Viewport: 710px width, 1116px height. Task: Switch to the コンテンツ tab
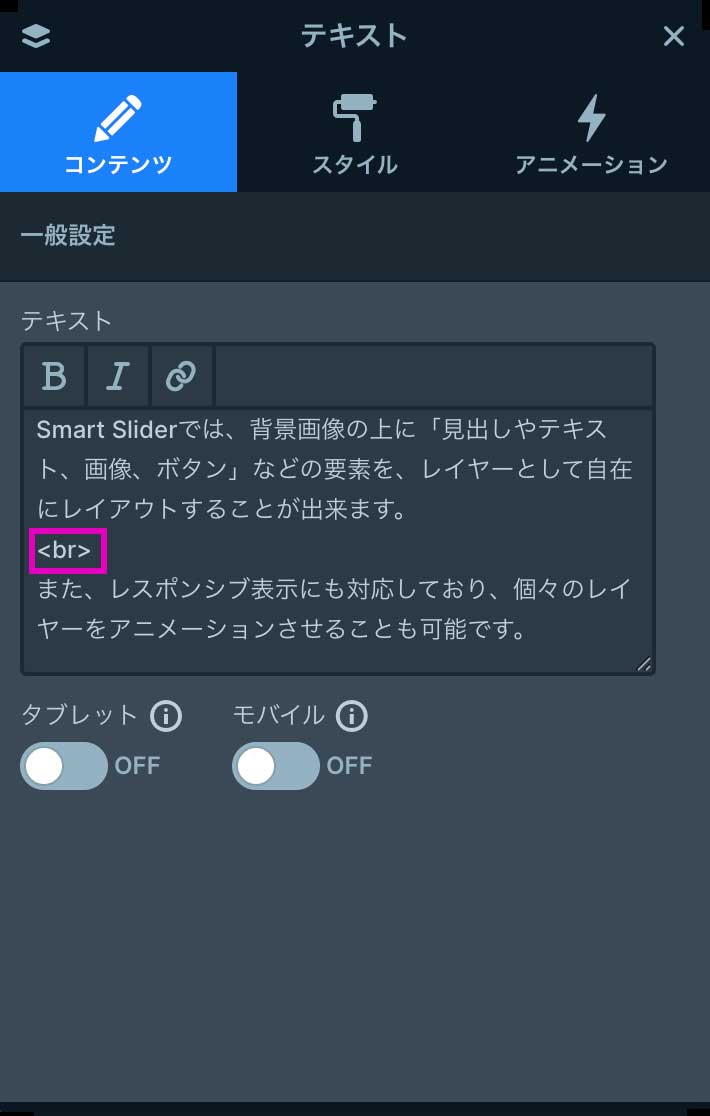[118, 132]
